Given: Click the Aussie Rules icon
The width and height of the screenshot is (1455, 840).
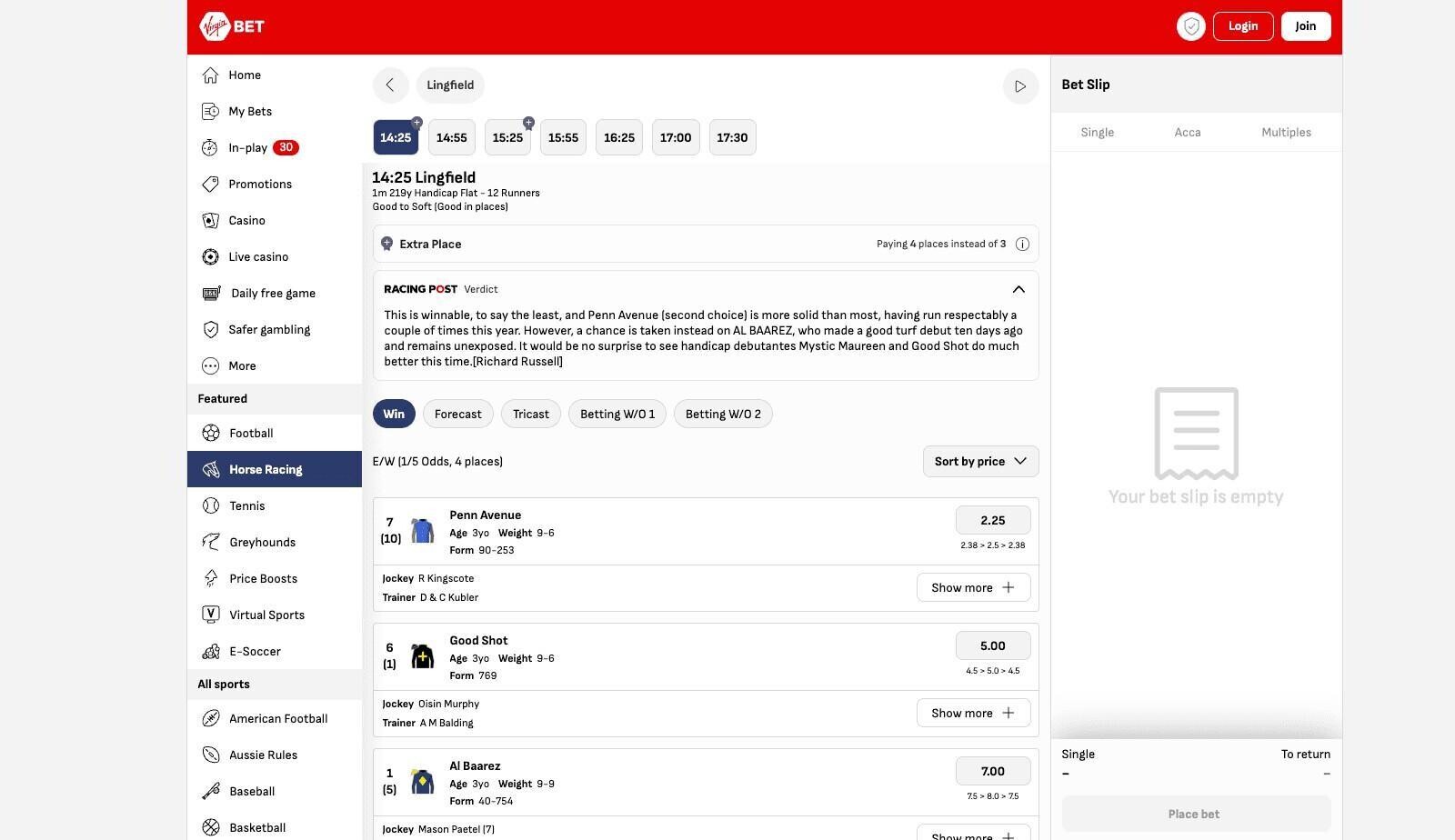Looking at the screenshot, I should pos(211,755).
